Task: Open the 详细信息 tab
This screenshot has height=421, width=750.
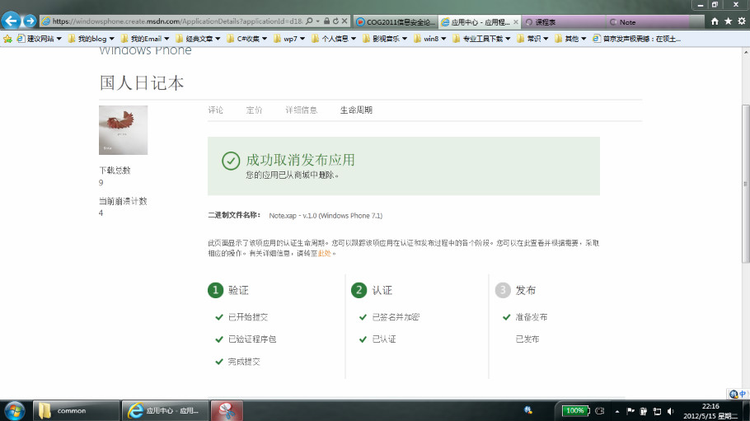Action: 301,110
